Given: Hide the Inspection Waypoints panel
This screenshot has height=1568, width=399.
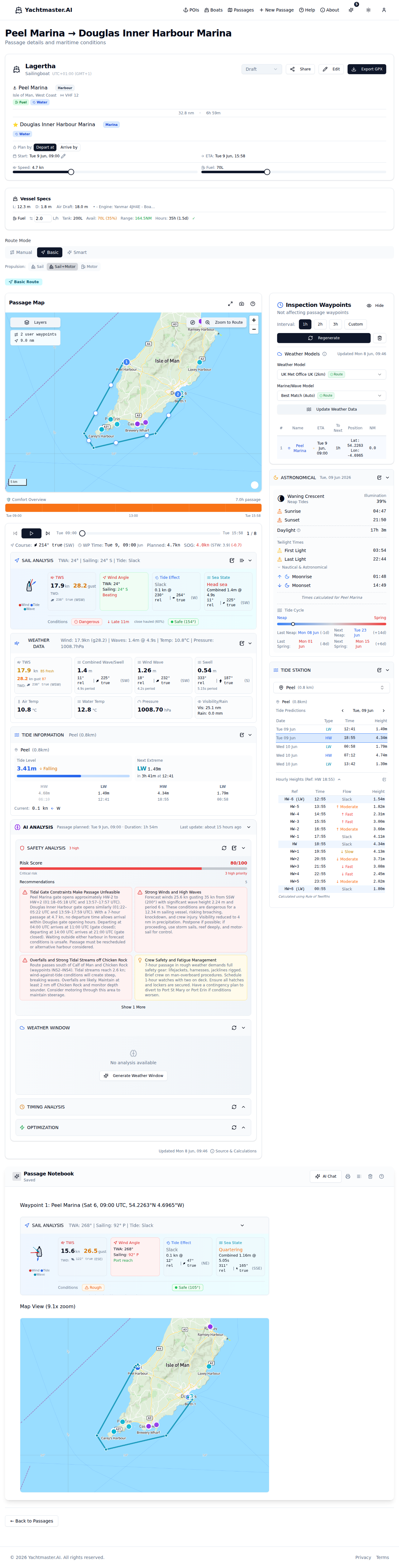Looking at the screenshot, I should [375, 306].
